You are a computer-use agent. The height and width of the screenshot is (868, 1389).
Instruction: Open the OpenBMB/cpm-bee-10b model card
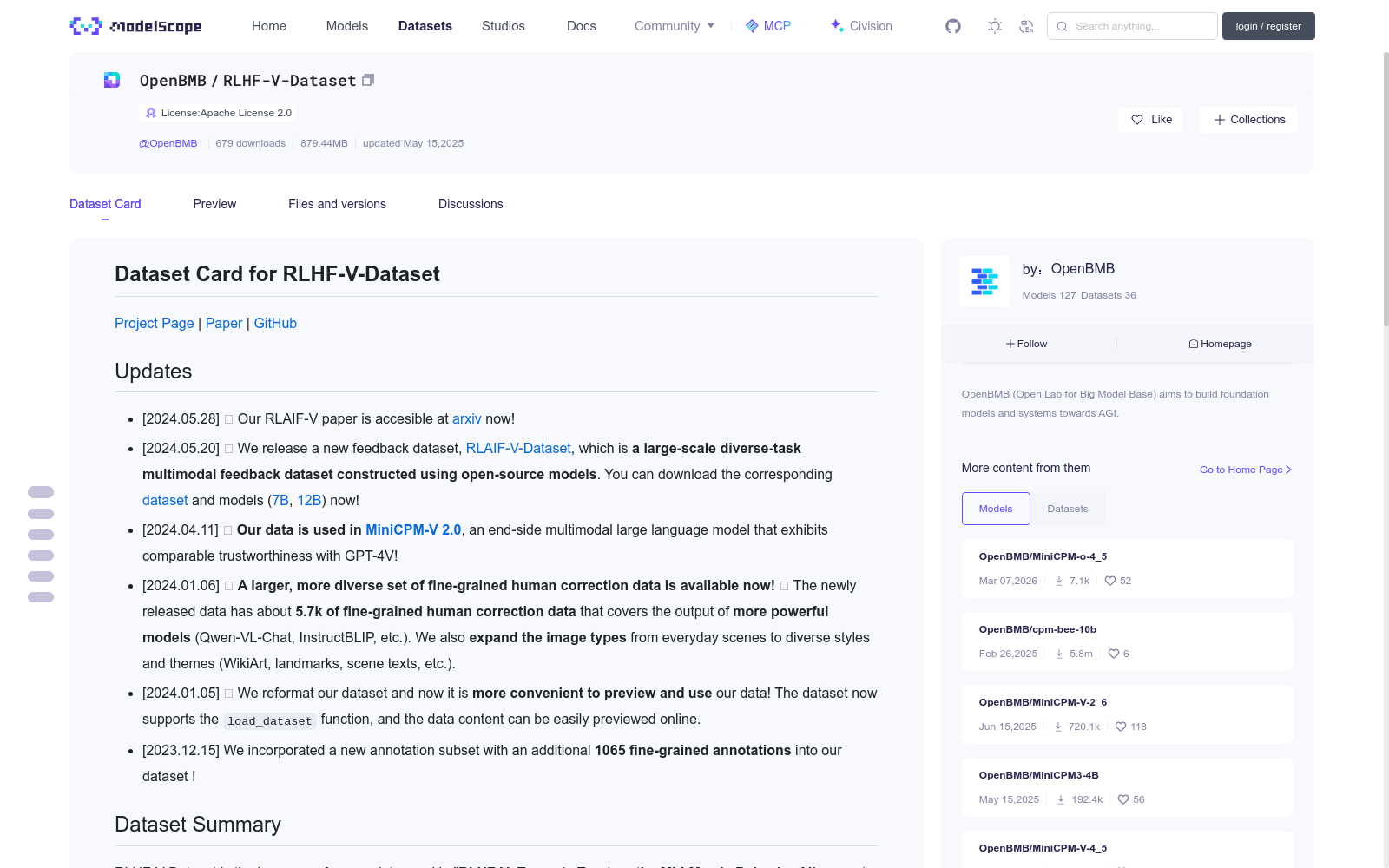[x=1127, y=641]
